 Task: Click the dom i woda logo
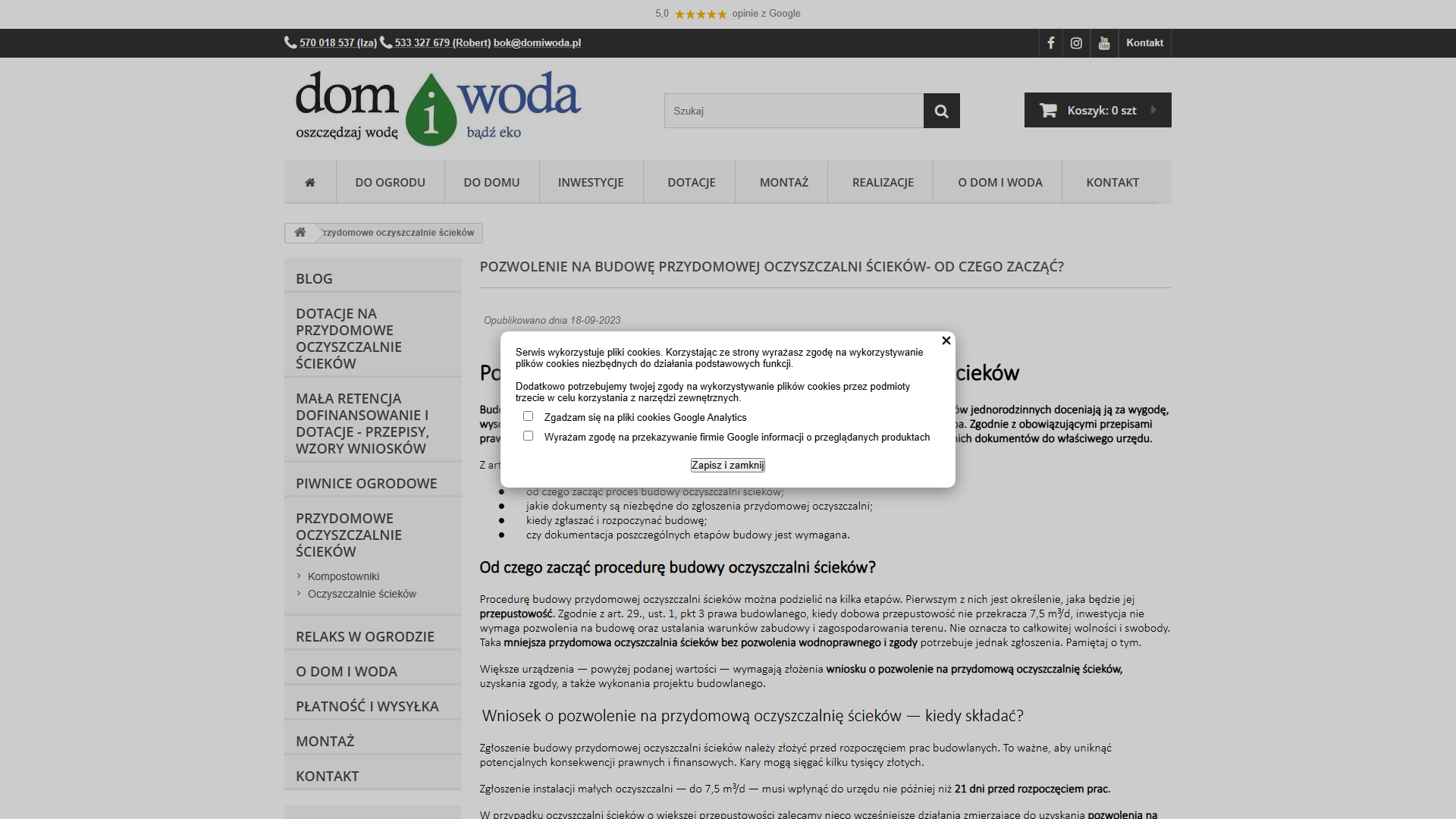[438, 108]
